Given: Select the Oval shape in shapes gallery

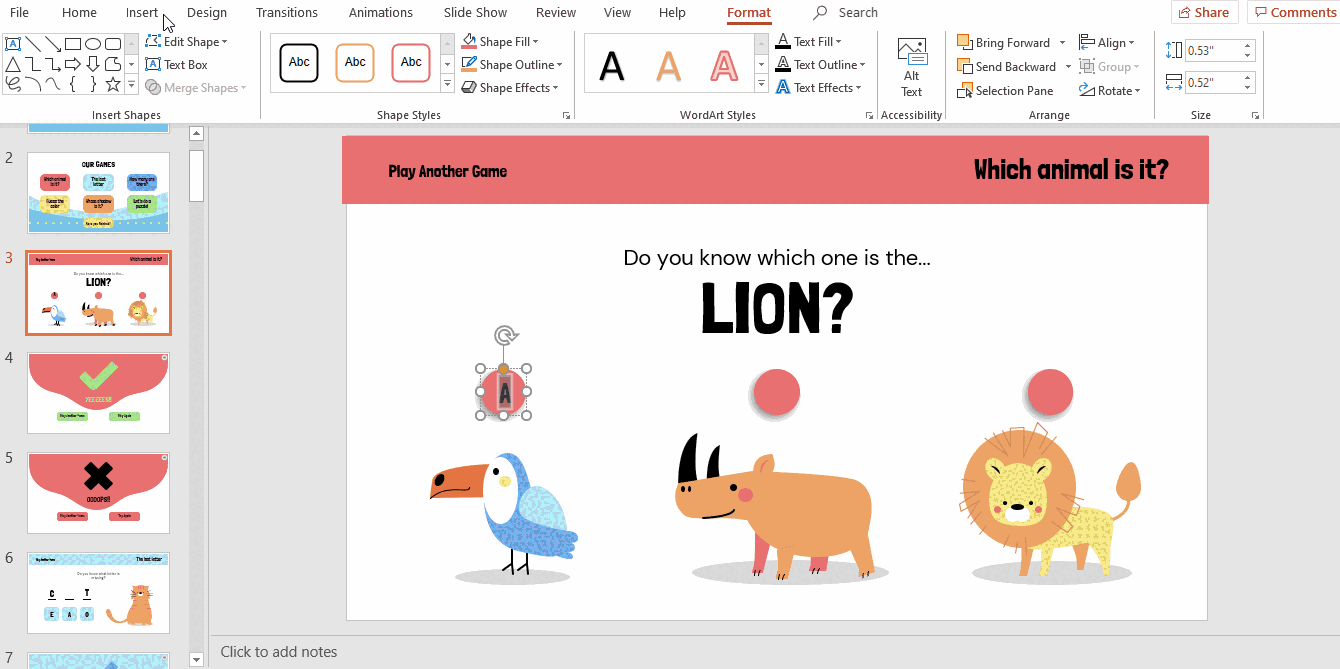Looking at the screenshot, I should 93,43.
